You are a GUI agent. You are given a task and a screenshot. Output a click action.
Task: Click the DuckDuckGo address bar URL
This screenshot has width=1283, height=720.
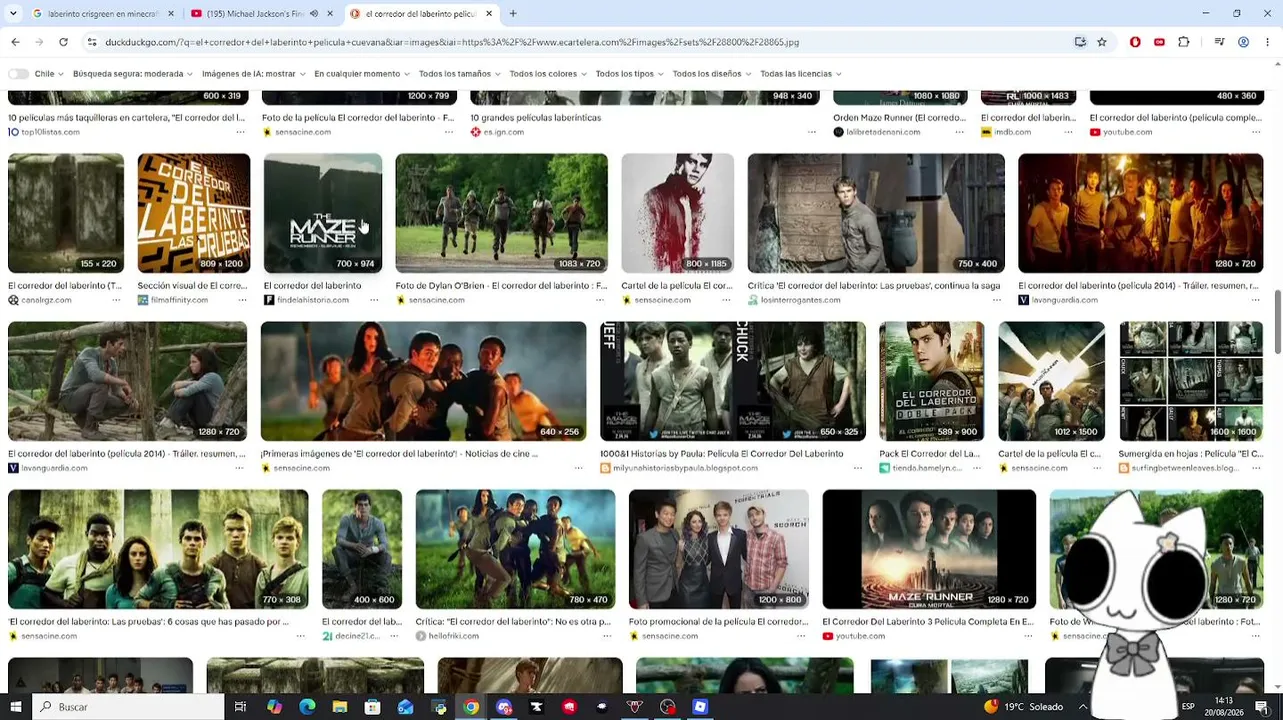coord(452,42)
